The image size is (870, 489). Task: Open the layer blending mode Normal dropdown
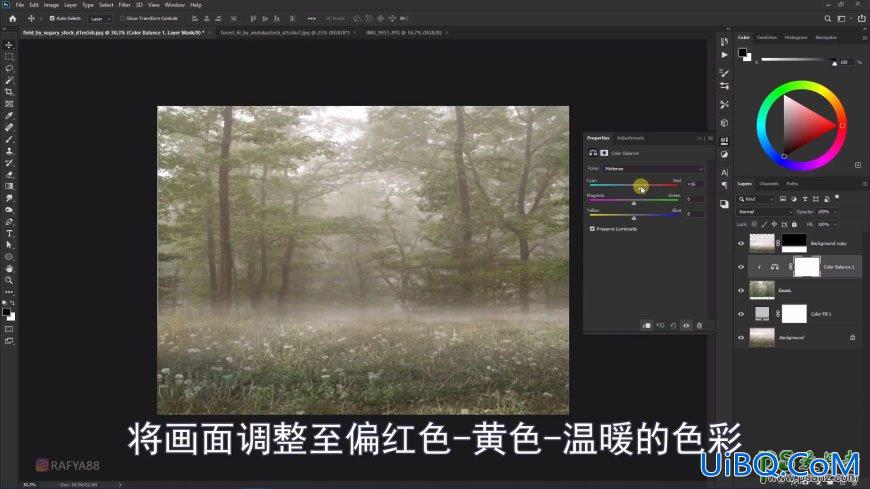[765, 211]
